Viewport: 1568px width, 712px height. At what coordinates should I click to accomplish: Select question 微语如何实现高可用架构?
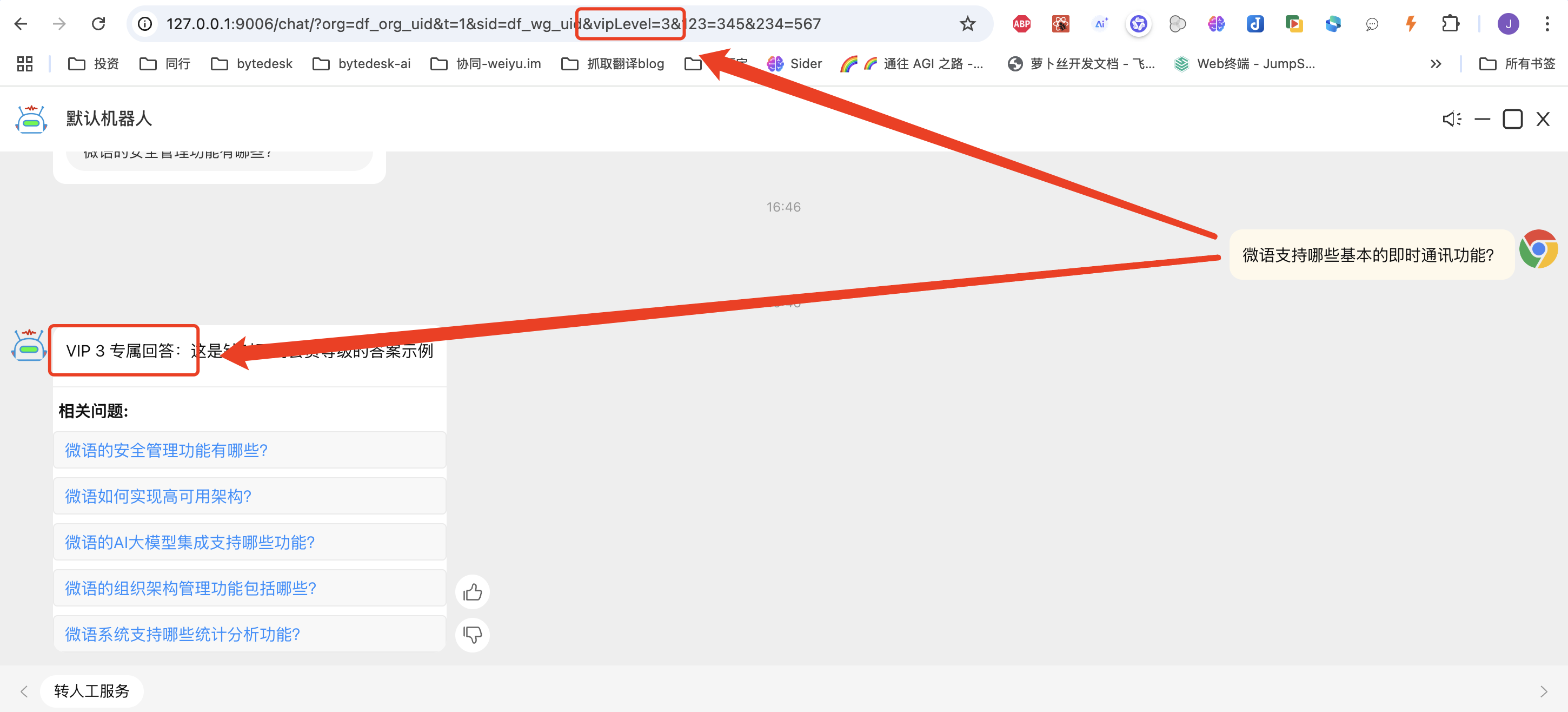(x=158, y=496)
